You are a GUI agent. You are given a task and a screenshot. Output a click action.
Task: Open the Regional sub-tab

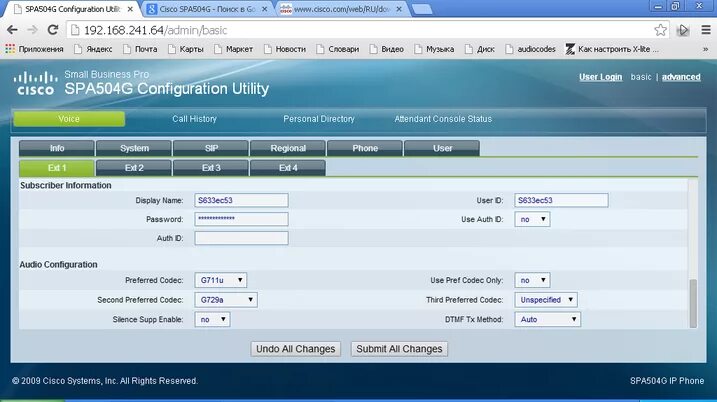click(x=288, y=148)
